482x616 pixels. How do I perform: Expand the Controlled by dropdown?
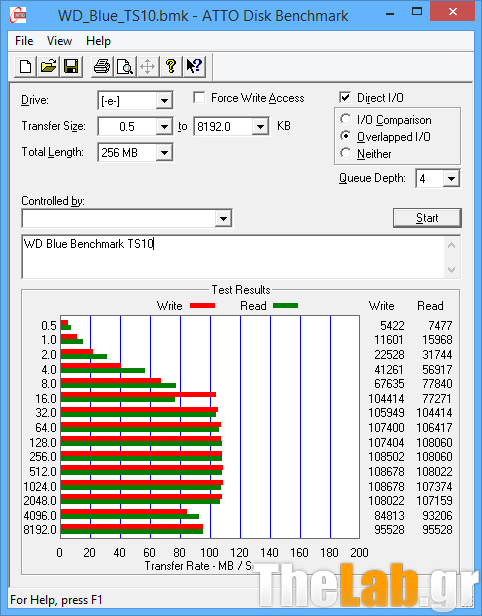(223, 218)
